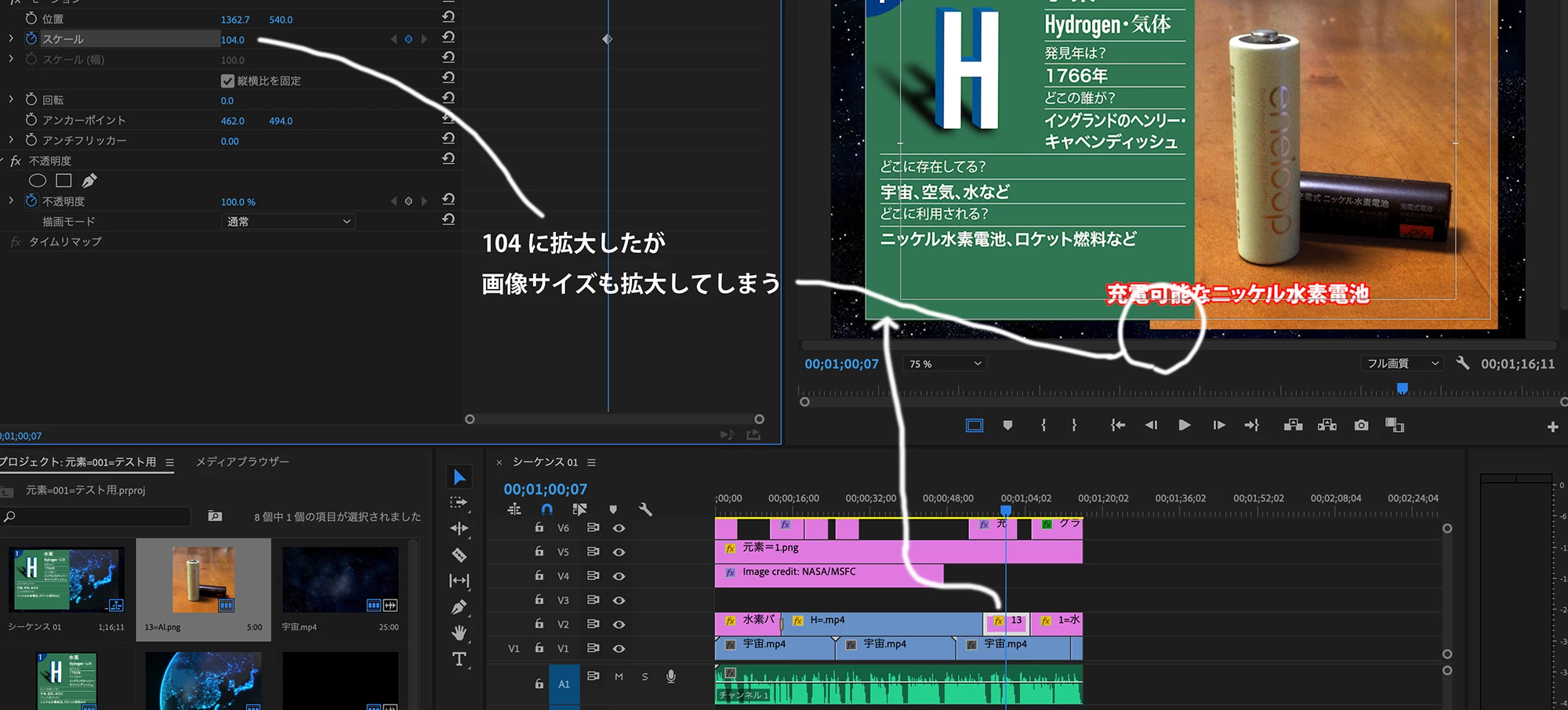Open the 75 % zoom level dropdown
1568x710 pixels.
click(945, 364)
